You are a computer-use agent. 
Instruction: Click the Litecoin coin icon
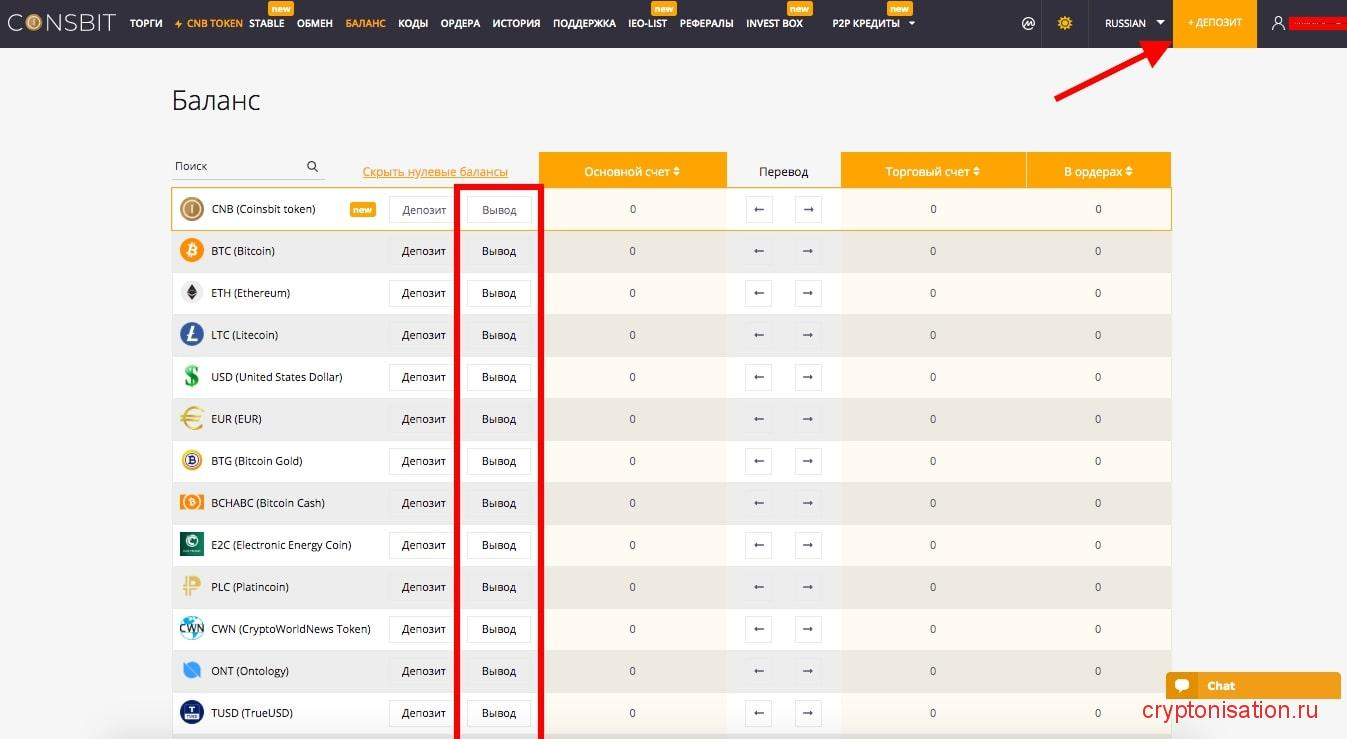coord(191,335)
